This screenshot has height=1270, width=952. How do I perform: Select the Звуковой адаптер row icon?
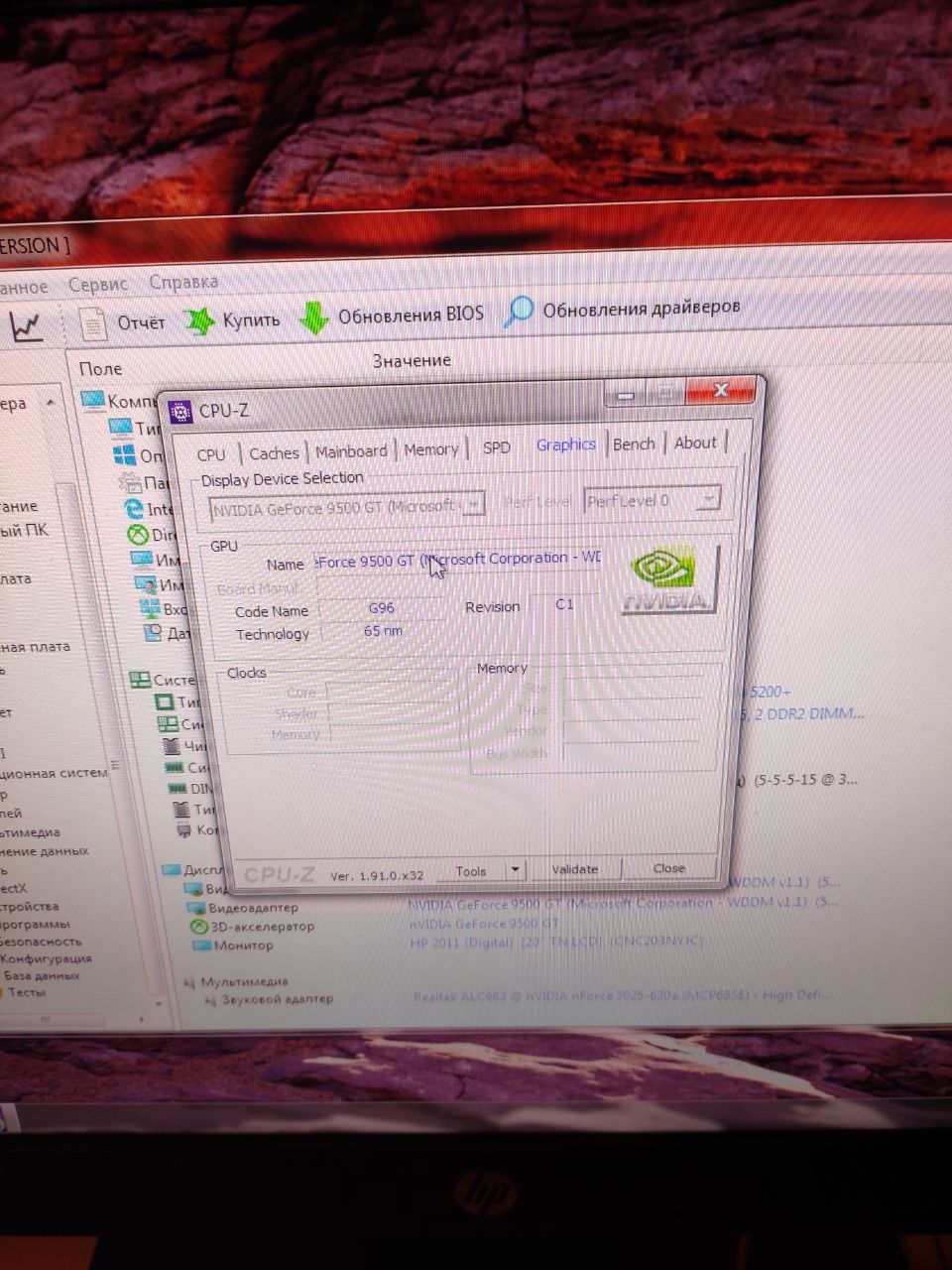click(210, 1000)
